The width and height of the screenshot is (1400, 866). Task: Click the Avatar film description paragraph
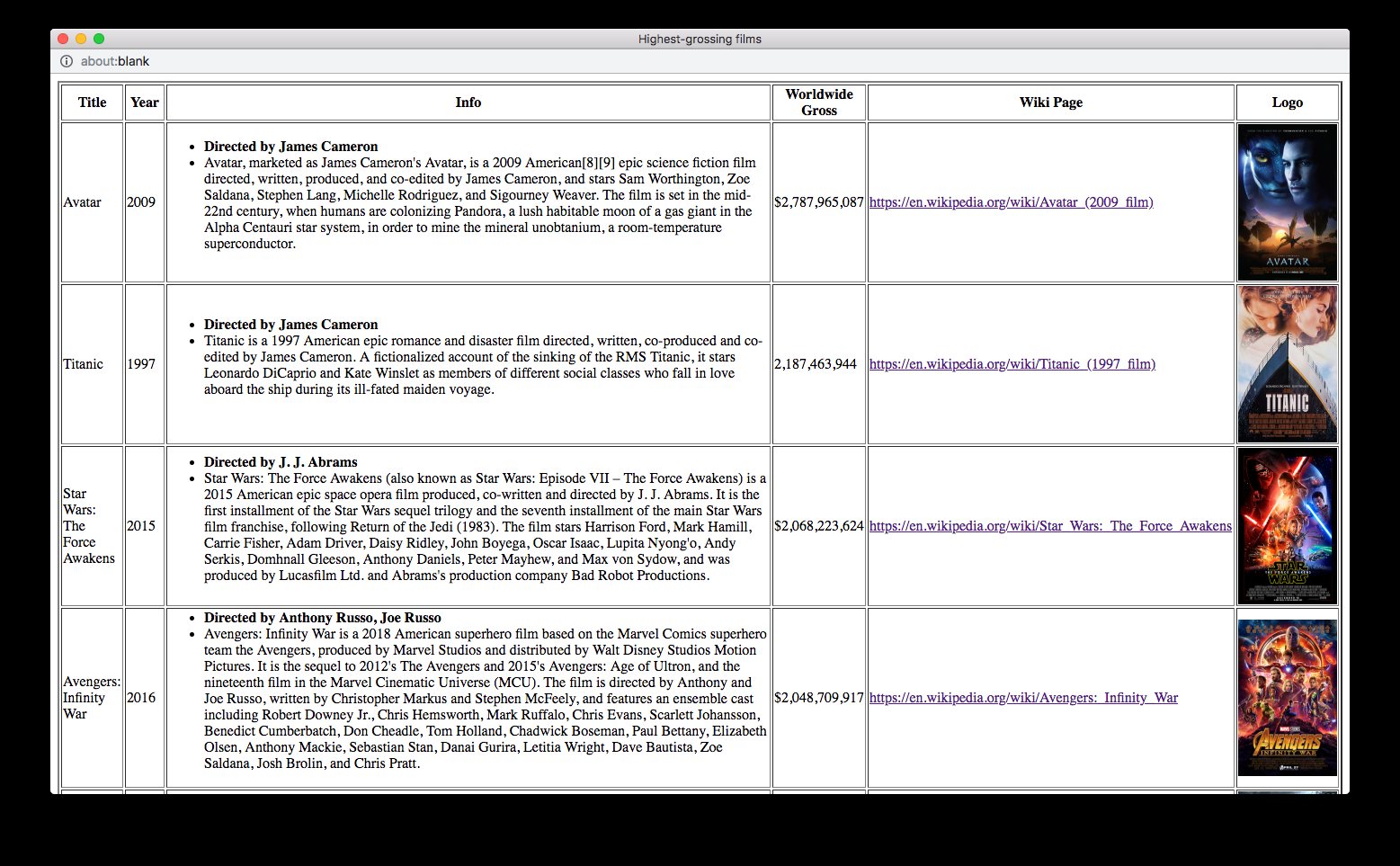(x=480, y=203)
